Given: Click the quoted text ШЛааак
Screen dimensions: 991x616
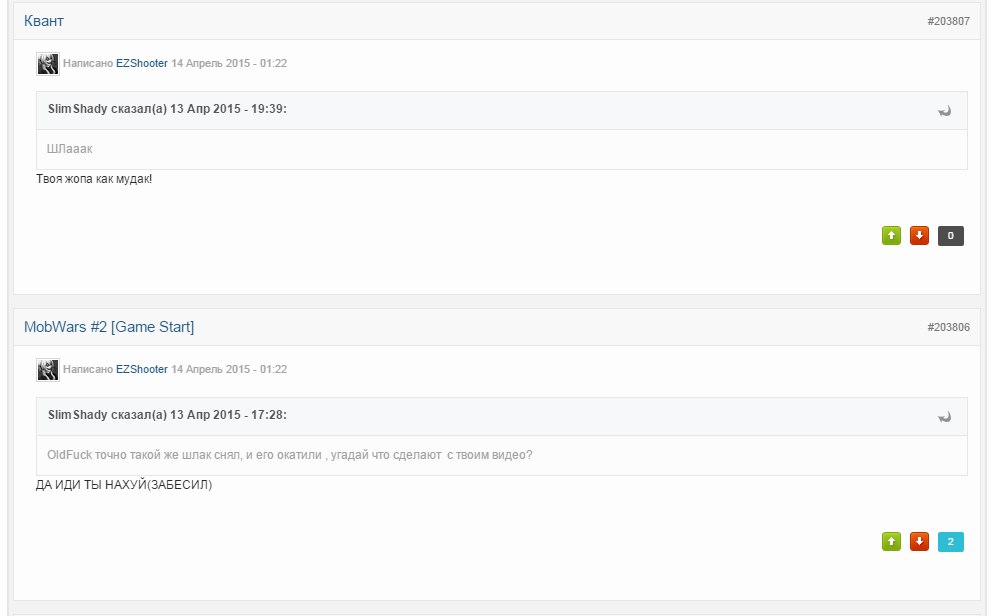Looking at the screenshot, I should pos(70,149).
